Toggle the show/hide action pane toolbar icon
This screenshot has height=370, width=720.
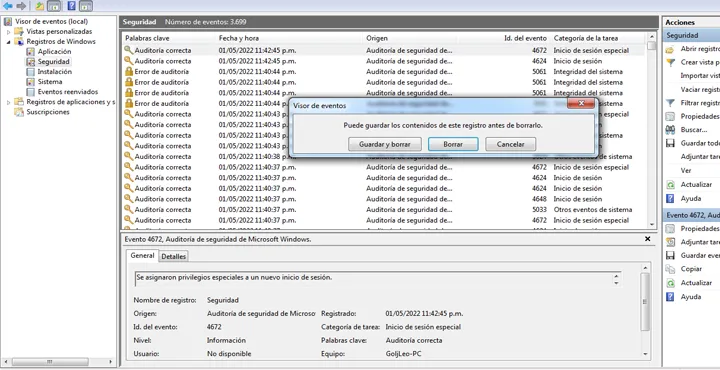85,6
